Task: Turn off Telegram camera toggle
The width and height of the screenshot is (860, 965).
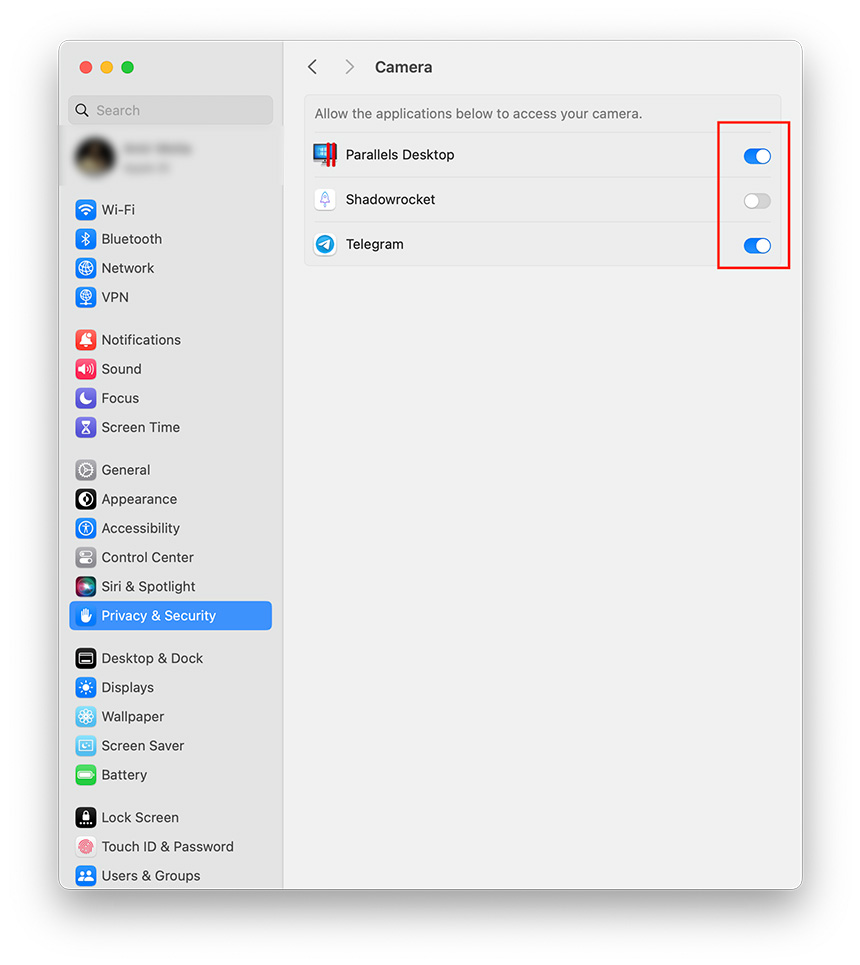Action: click(x=757, y=246)
